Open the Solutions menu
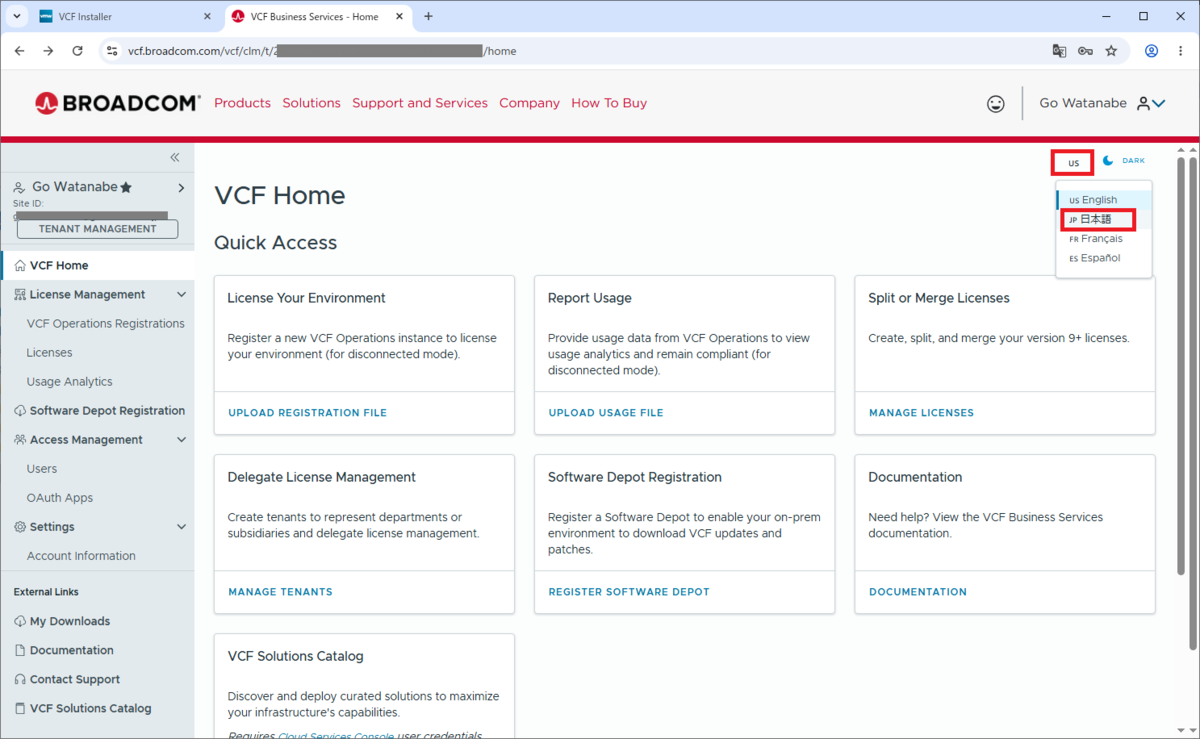 pos(311,103)
